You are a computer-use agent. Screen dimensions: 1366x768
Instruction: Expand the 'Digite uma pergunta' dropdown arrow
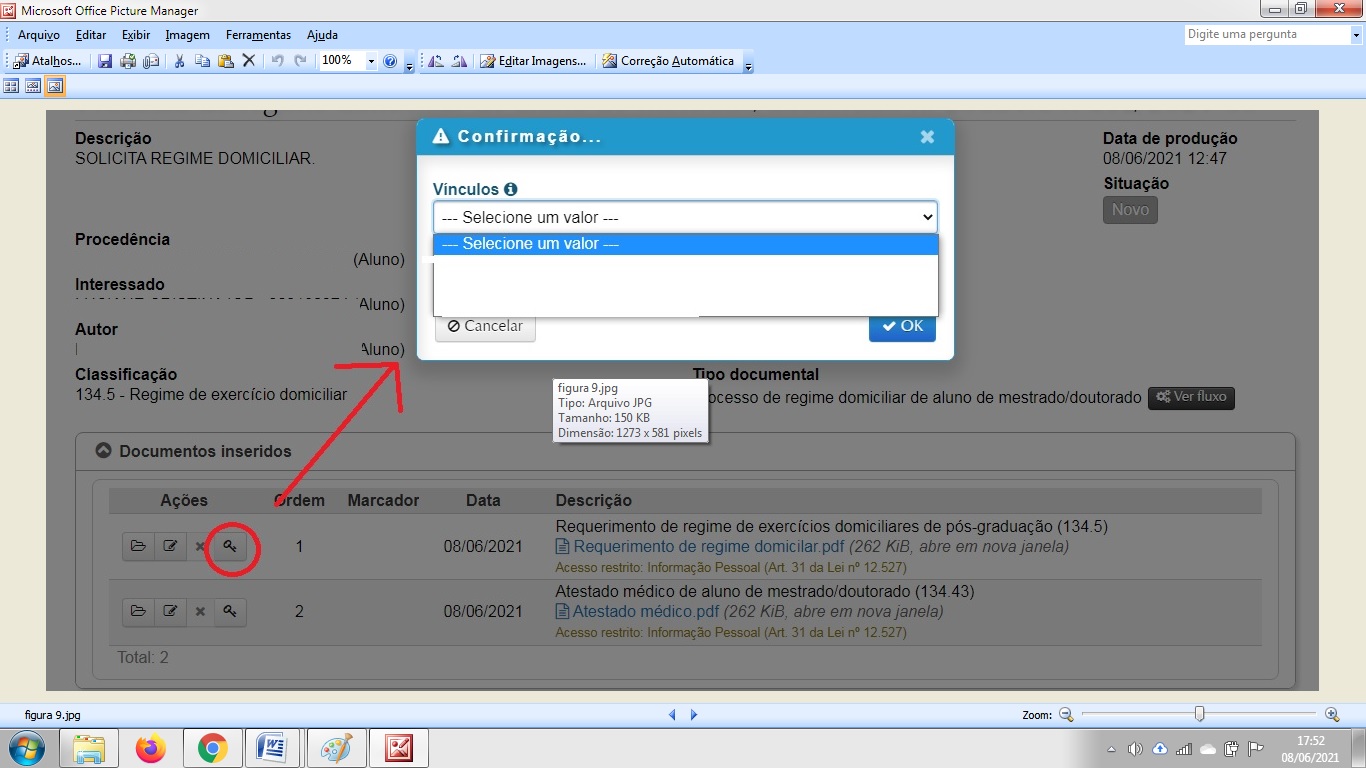1354,35
